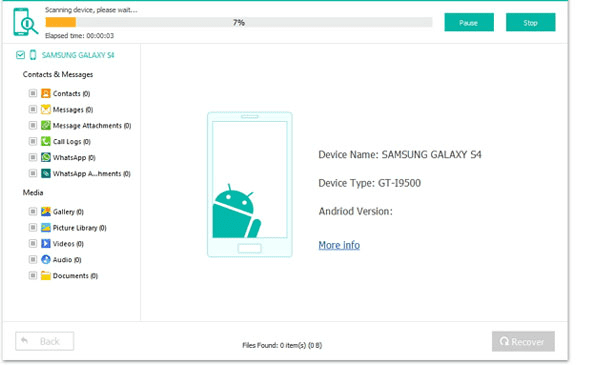This screenshot has width=600, height=365.
Task: Check the Picture Library checkbox
Action: (33, 228)
